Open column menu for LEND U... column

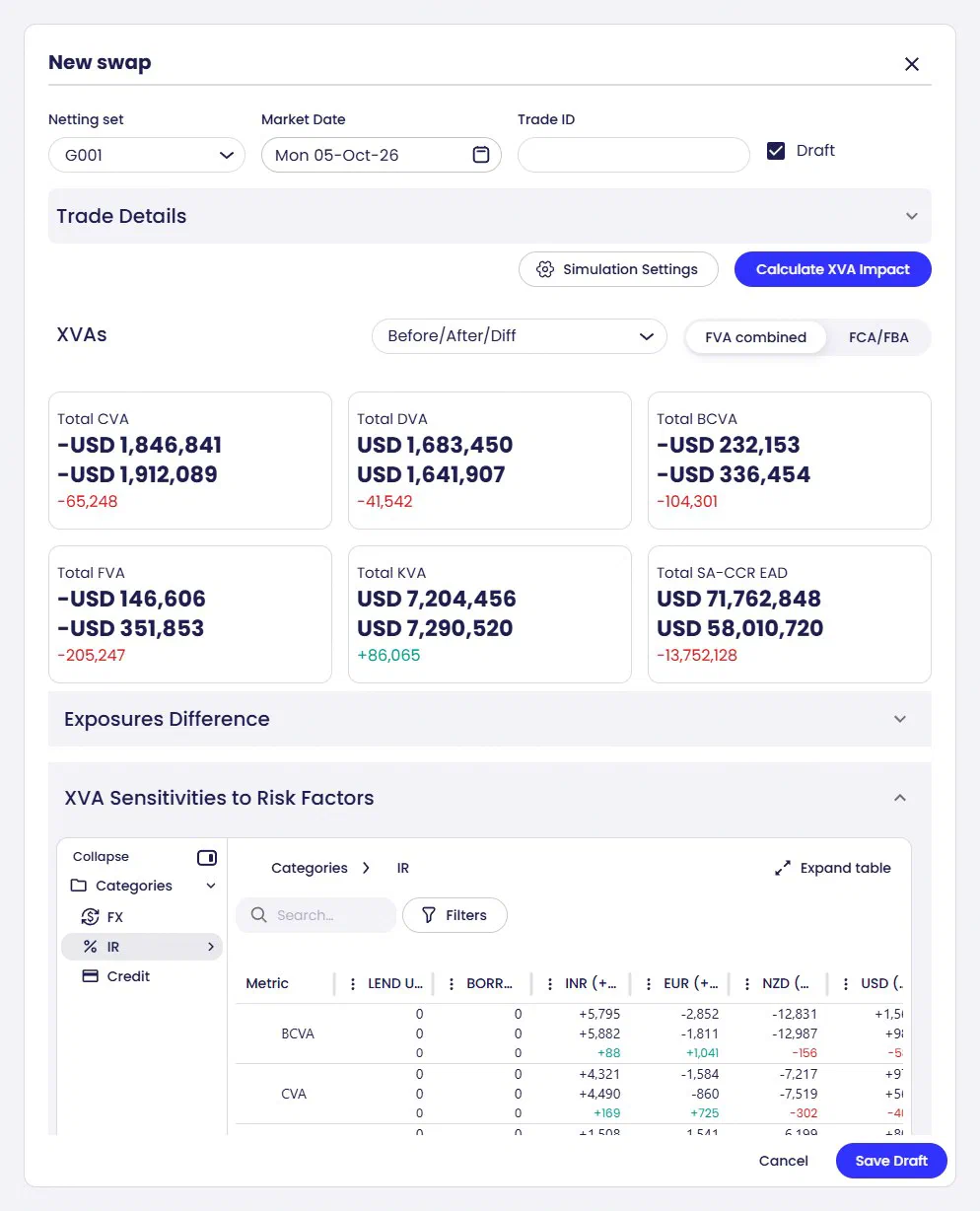(x=353, y=984)
